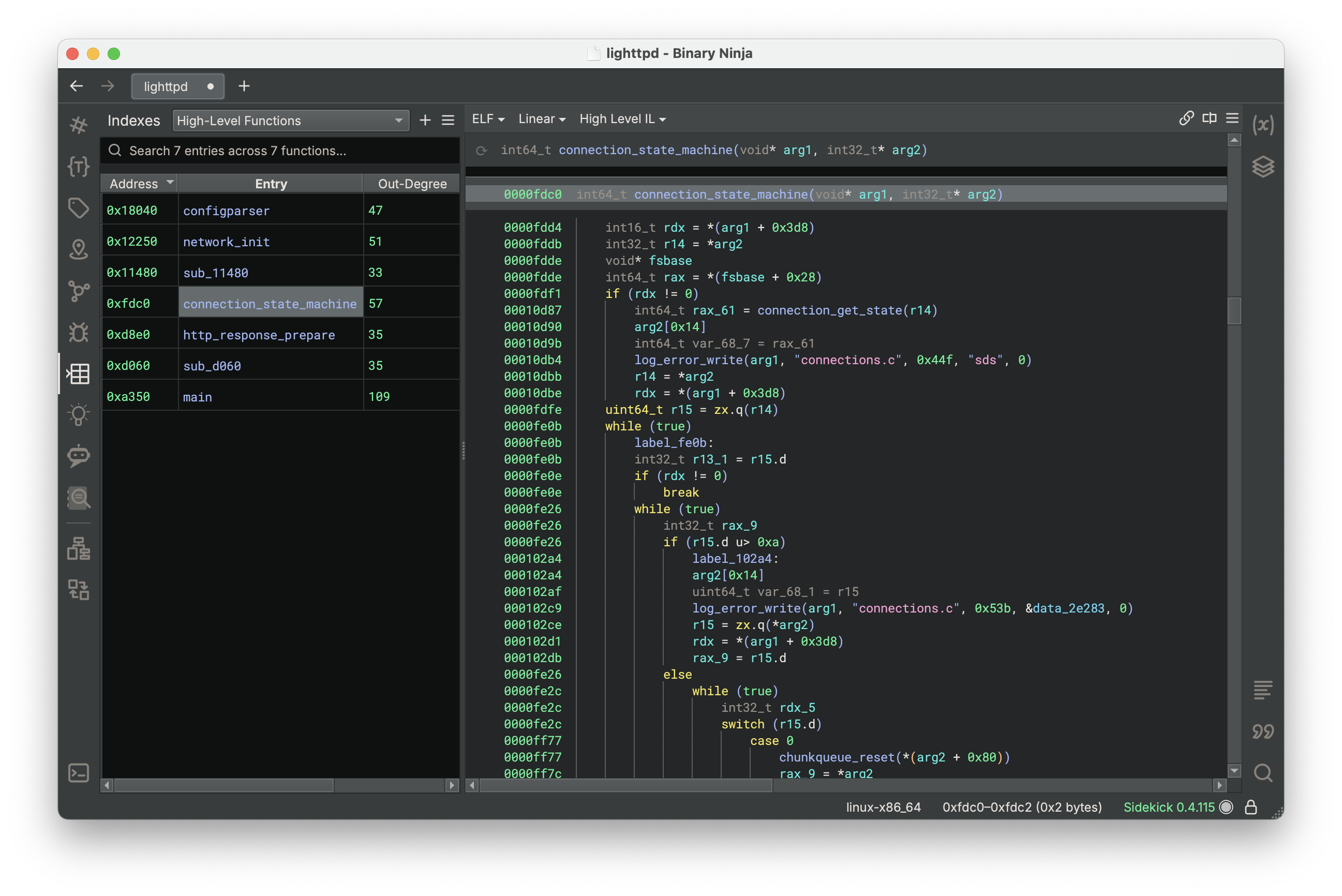
Task: Sort by the Out-Degree column header
Action: [x=412, y=184]
